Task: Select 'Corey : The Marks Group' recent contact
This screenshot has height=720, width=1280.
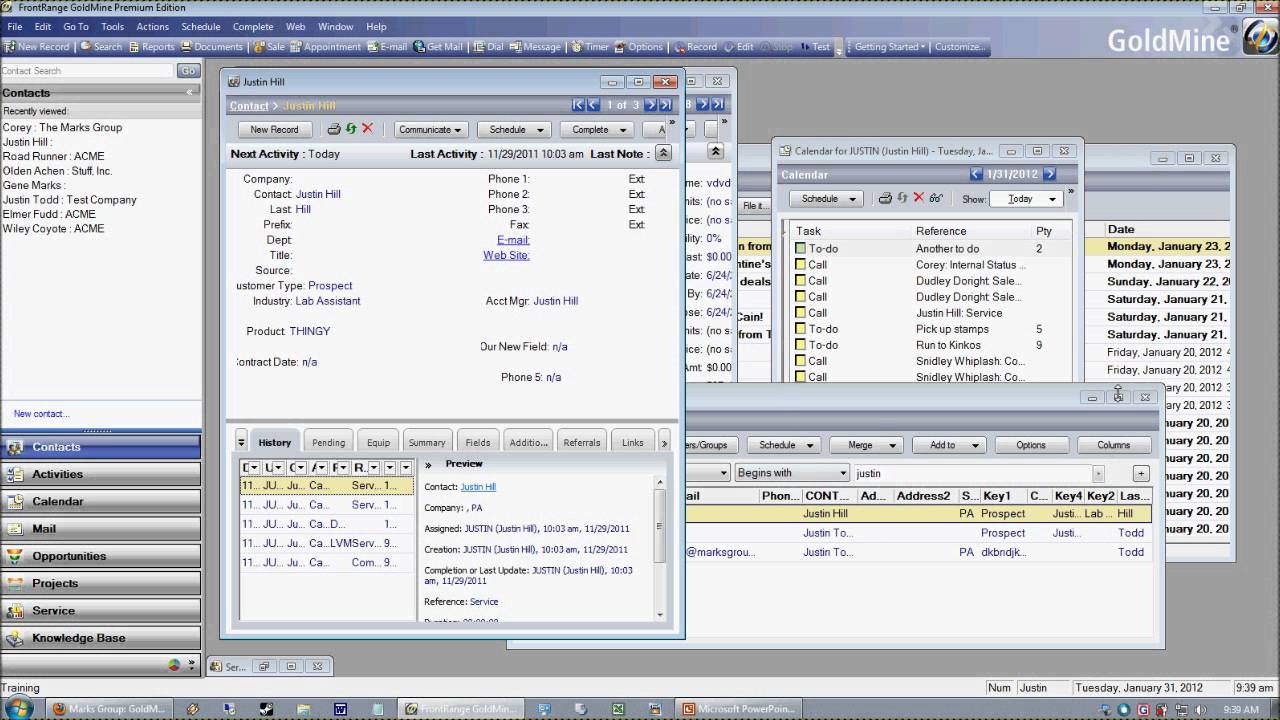Action: point(62,128)
